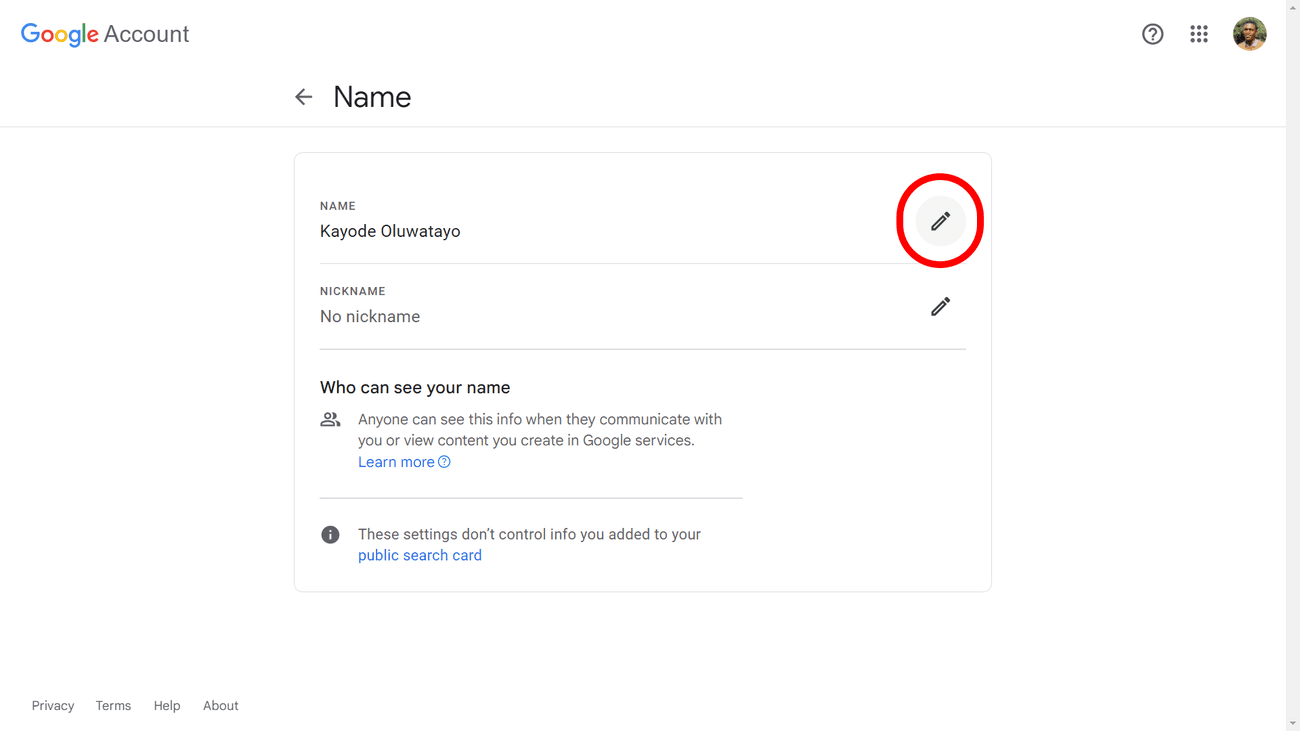The height and width of the screenshot is (731, 1300).
Task: Select the No nickname field
Action: pos(370,316)
